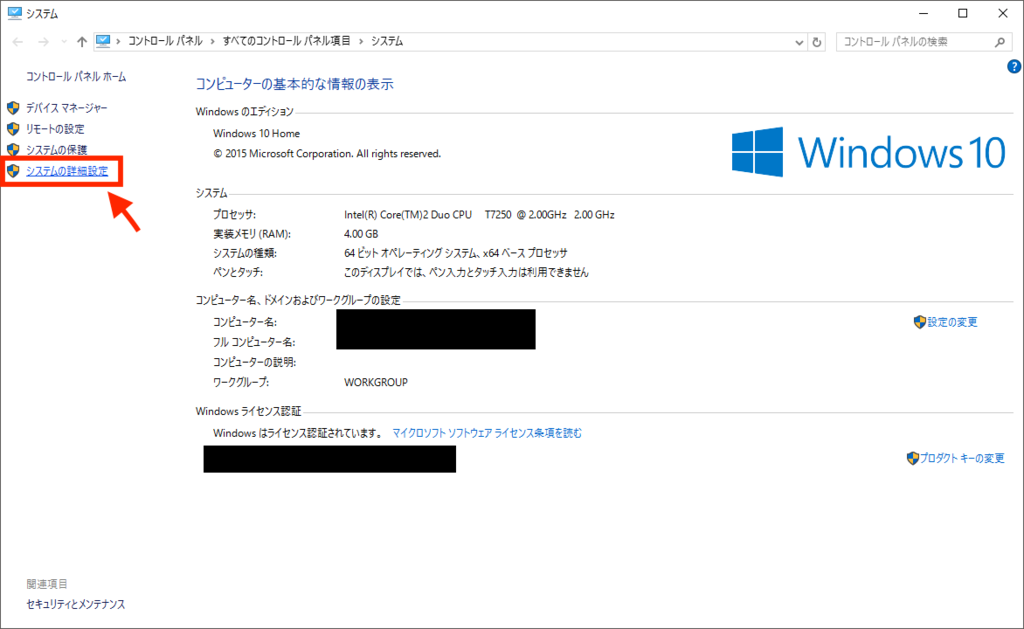Click the System window title icon

click(x=14, y=13)
